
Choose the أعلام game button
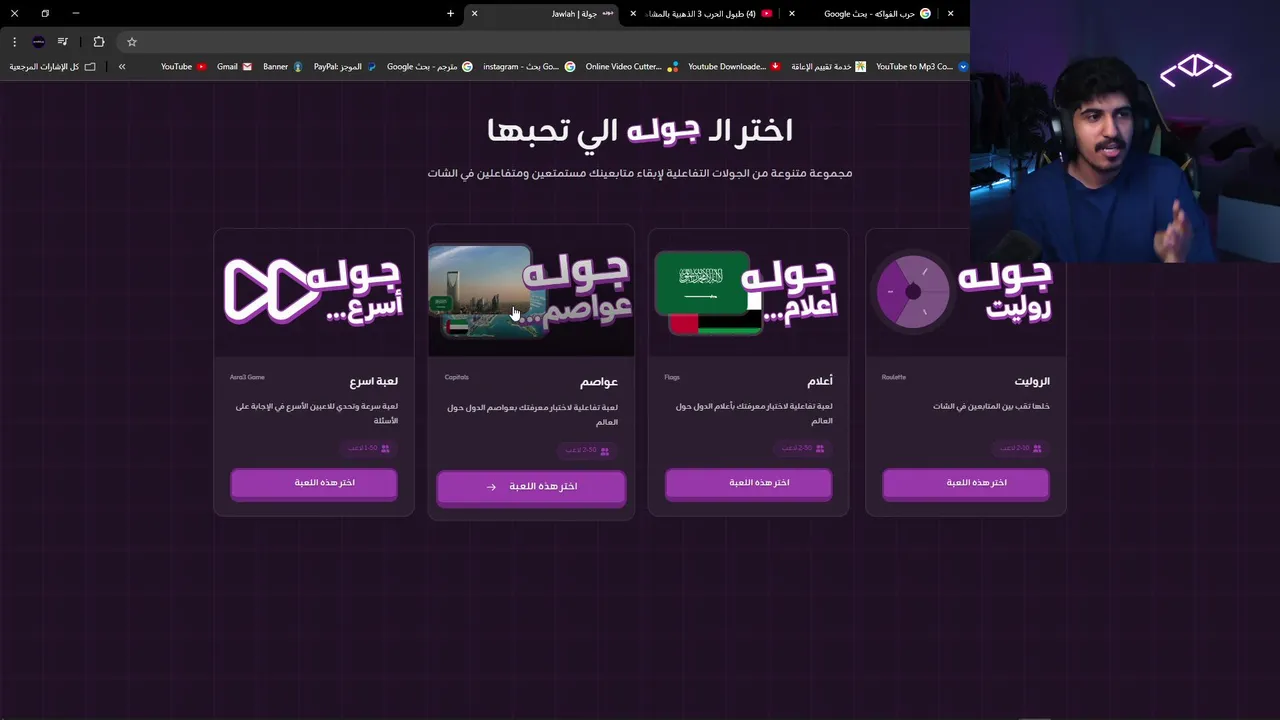748,483
